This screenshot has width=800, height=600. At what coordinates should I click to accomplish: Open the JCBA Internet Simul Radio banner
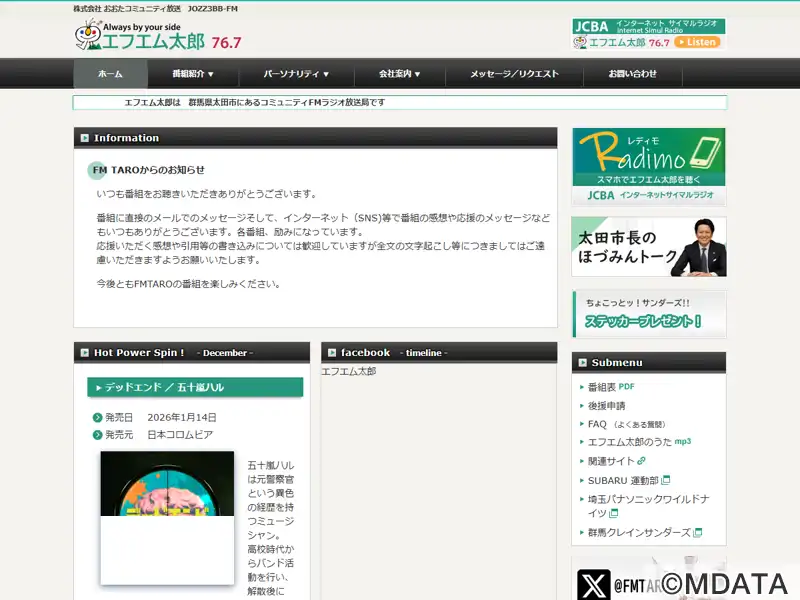[x=648, y=34]
